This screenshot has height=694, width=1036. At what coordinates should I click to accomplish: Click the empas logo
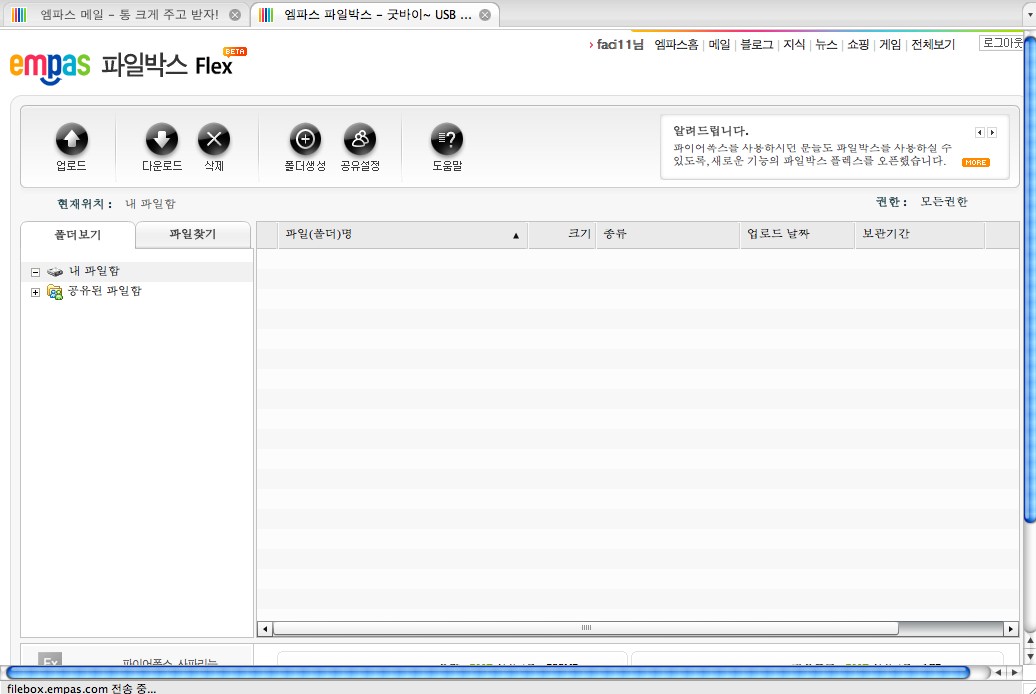coord(50,67)
